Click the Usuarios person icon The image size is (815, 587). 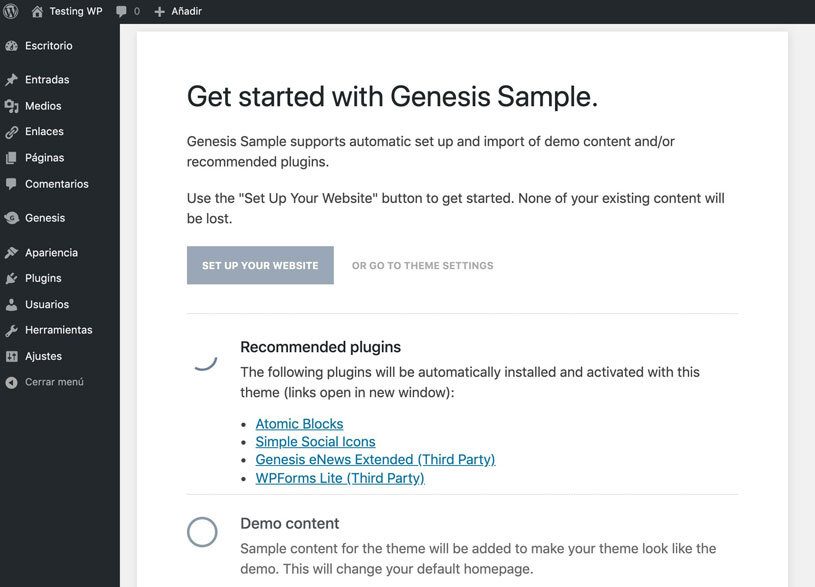pyautogui.click(x=11, y=305)
